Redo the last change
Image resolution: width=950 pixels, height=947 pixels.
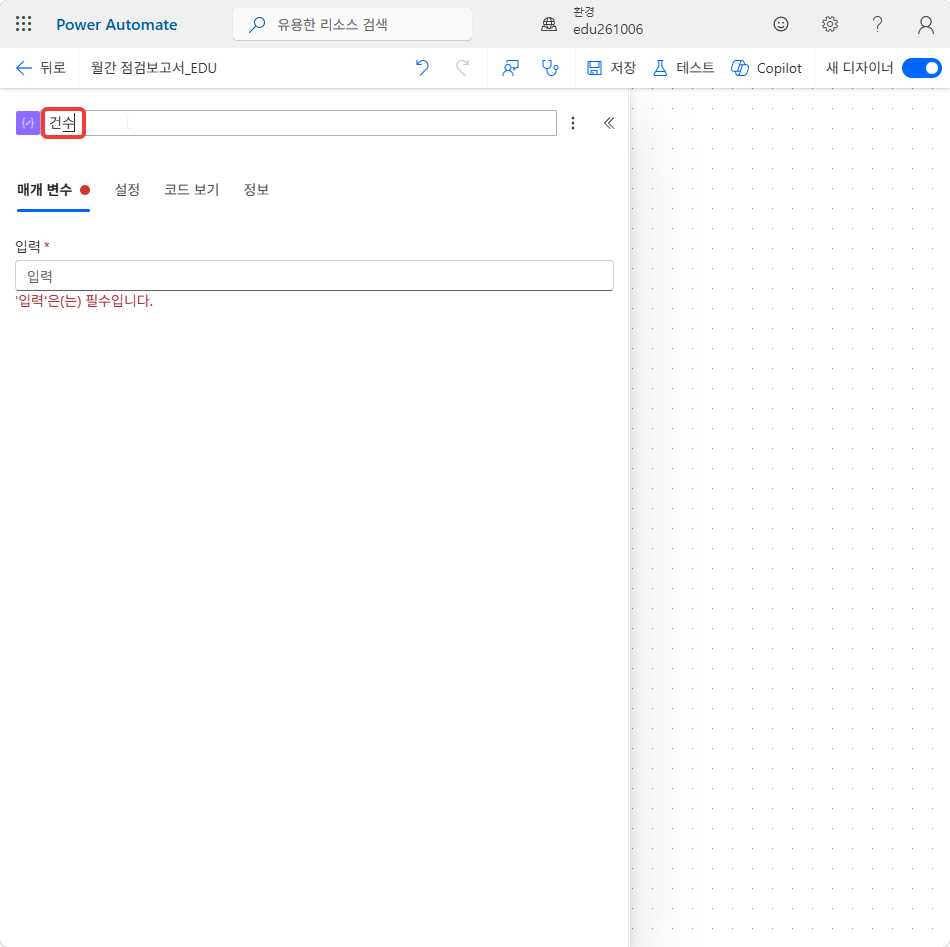(x=462, y=68)
